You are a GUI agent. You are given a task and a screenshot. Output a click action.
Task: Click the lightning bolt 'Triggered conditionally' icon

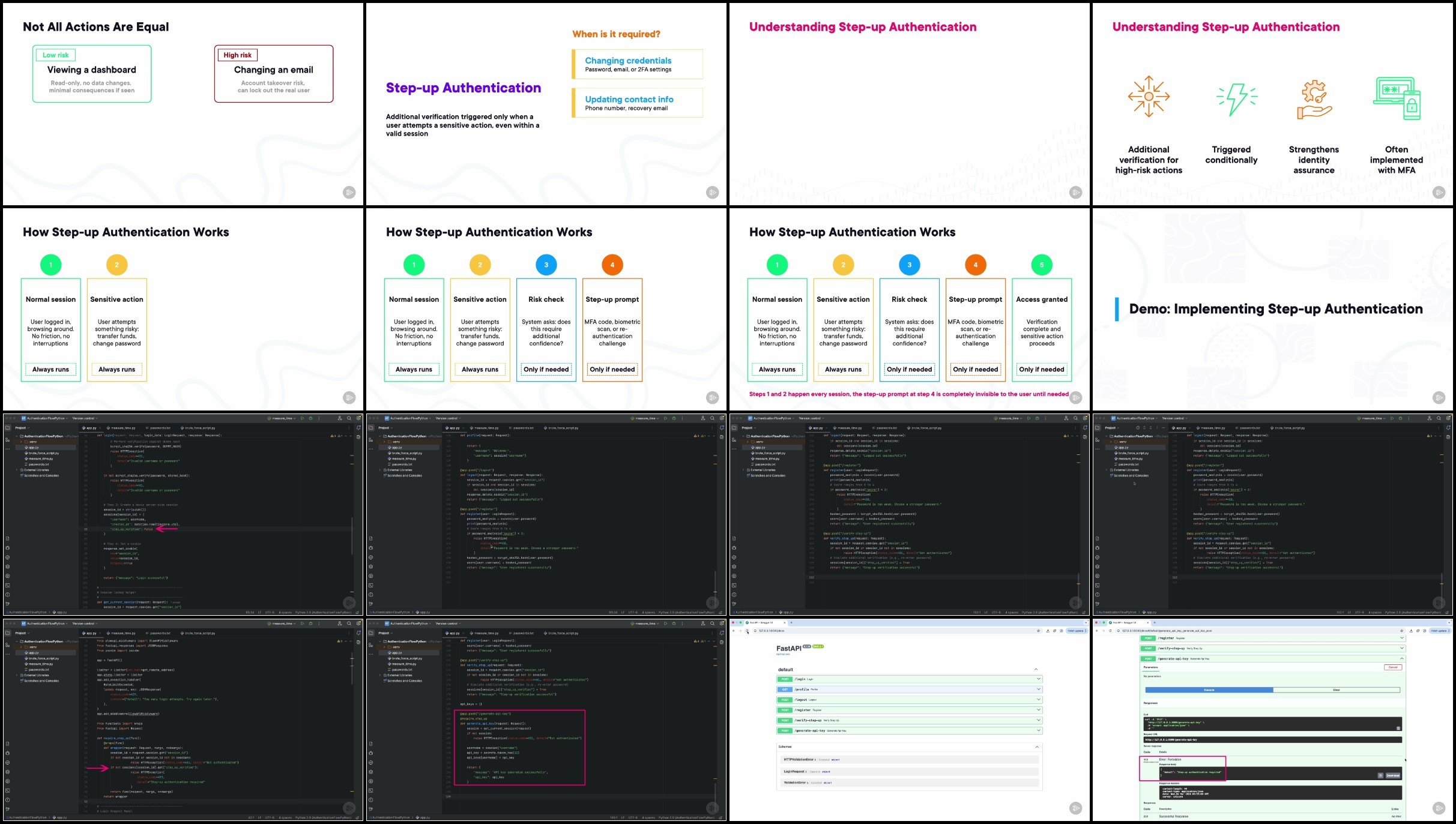click(1236, 98)
